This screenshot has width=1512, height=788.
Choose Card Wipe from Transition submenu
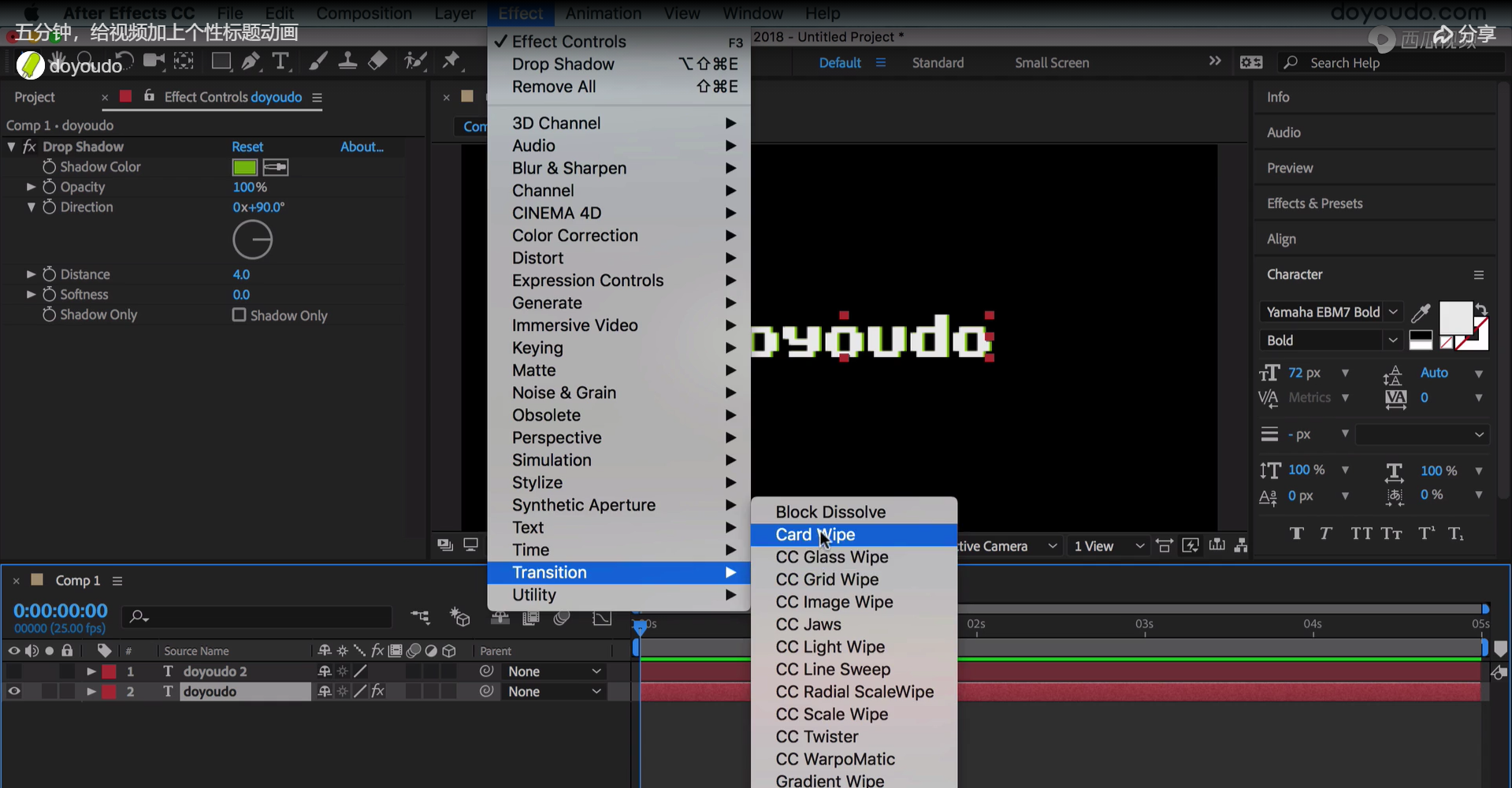pos(854,534)
